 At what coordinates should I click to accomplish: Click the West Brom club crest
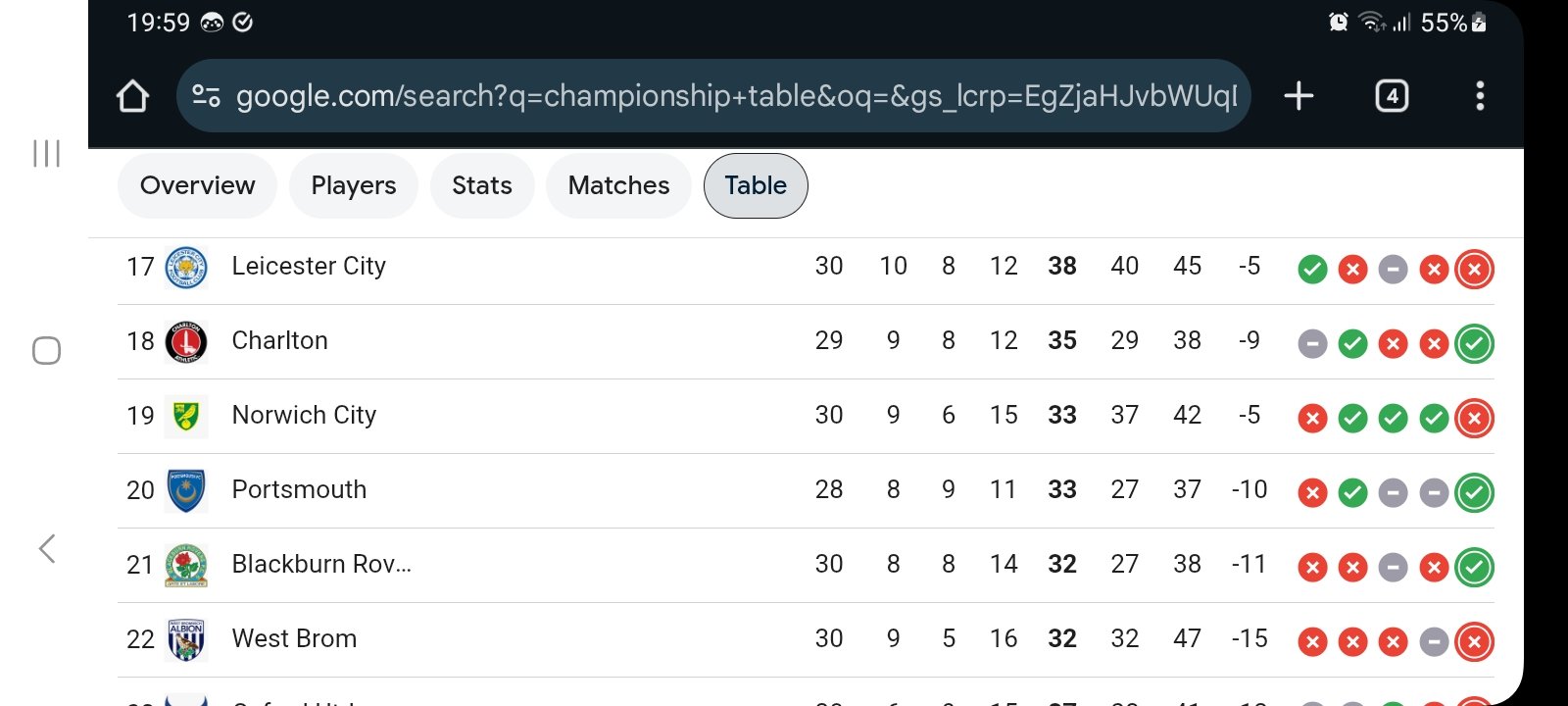pos(186,640)
